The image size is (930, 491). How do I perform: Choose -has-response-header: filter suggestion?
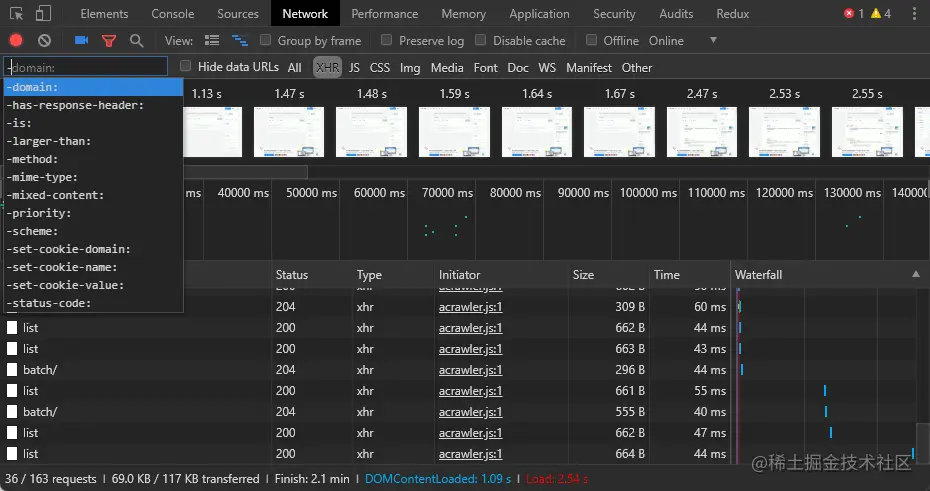tap(93, 105)
